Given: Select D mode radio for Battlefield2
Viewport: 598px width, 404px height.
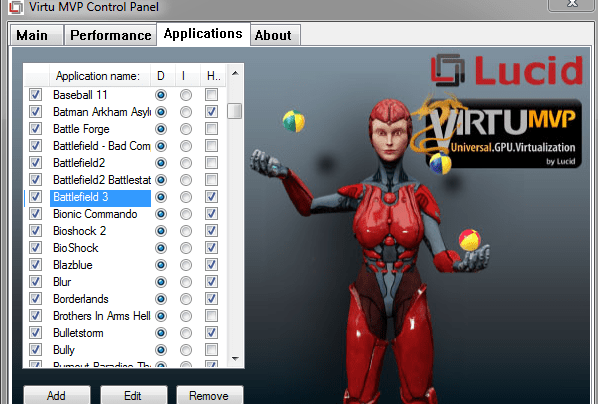Looking at the screenshot, I should pyautogui.click(x=161, y=163).
